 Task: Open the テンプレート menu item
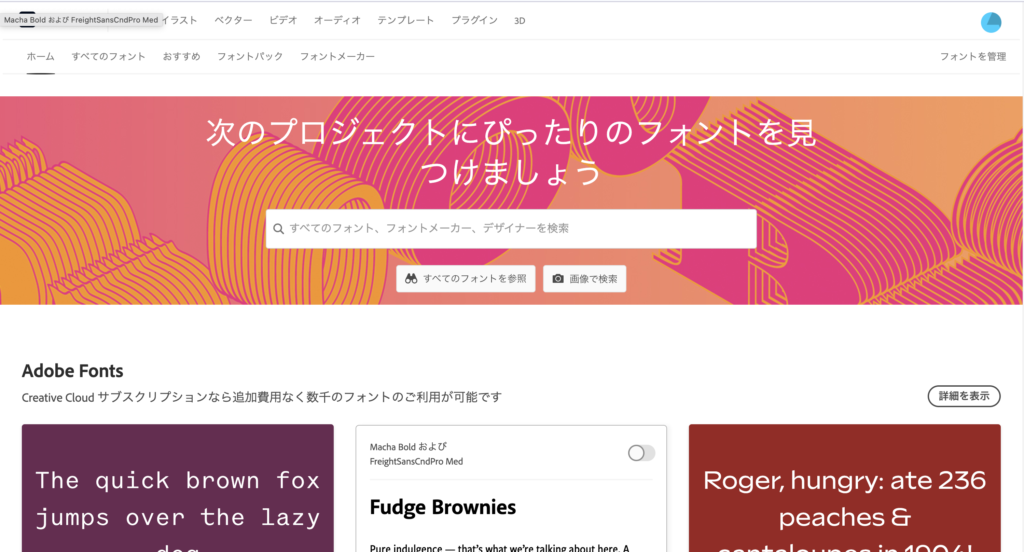tap(405, 21)
